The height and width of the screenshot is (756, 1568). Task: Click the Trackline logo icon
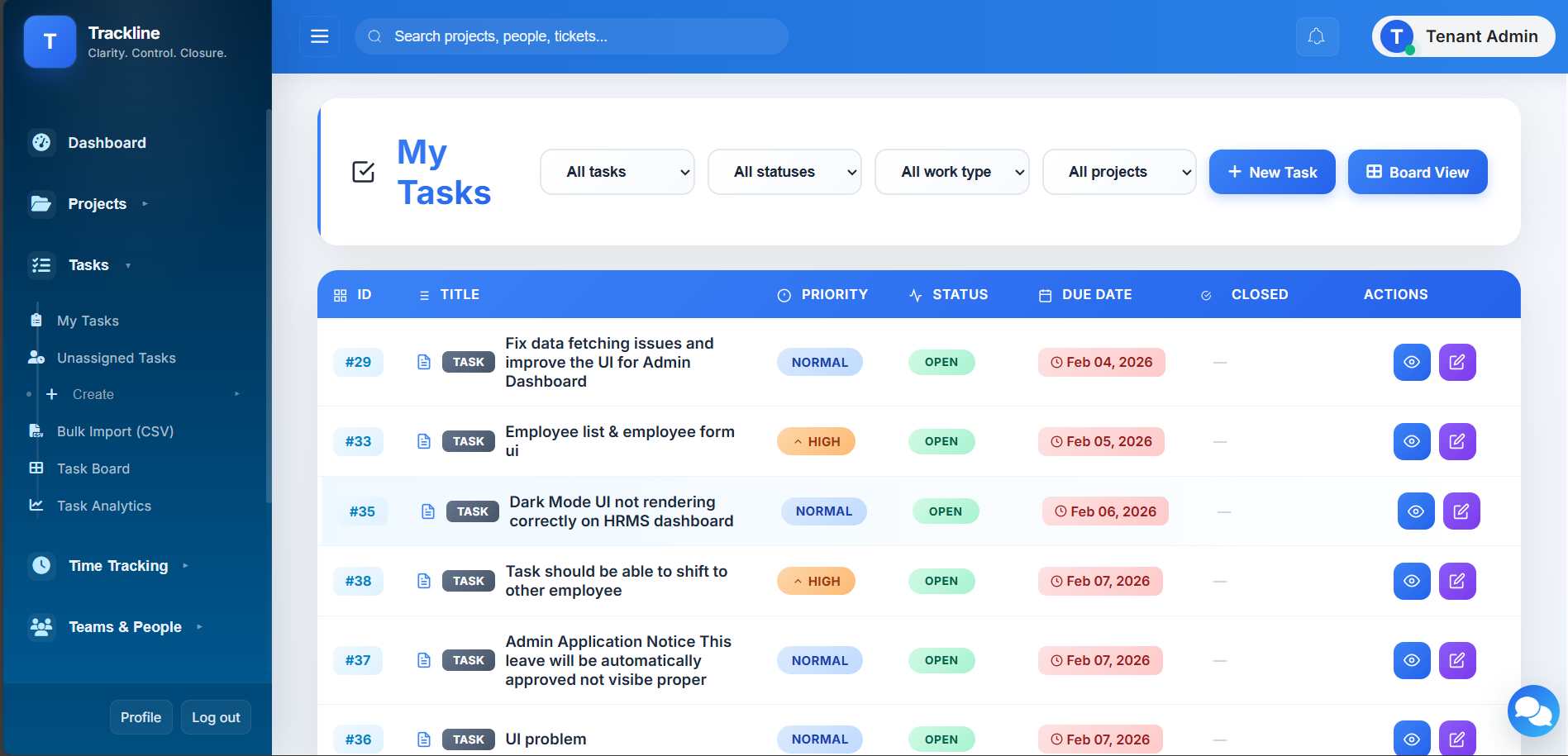(x=50, y=41)
